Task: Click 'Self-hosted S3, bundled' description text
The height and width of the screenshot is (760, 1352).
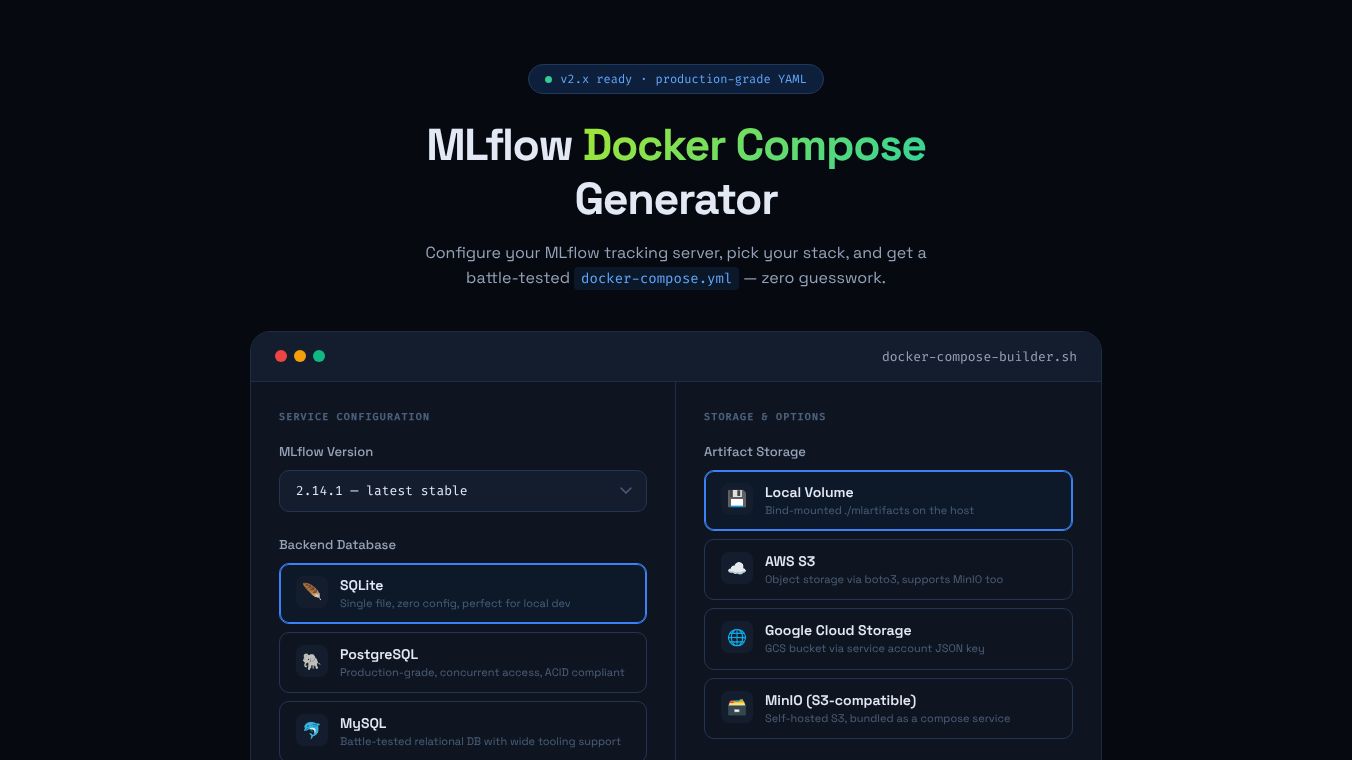Action: 887,719
